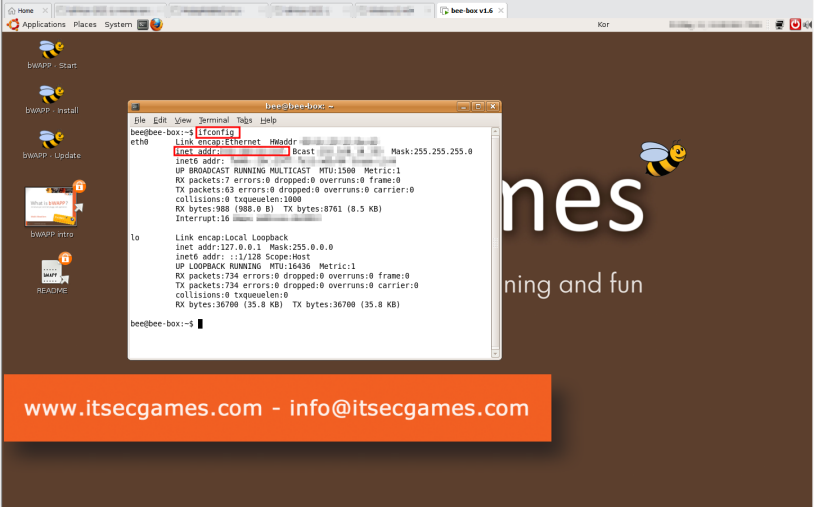Screen dimensions: 814x507
Task: Open the terminal Help menu
Action: coord(268,120)
